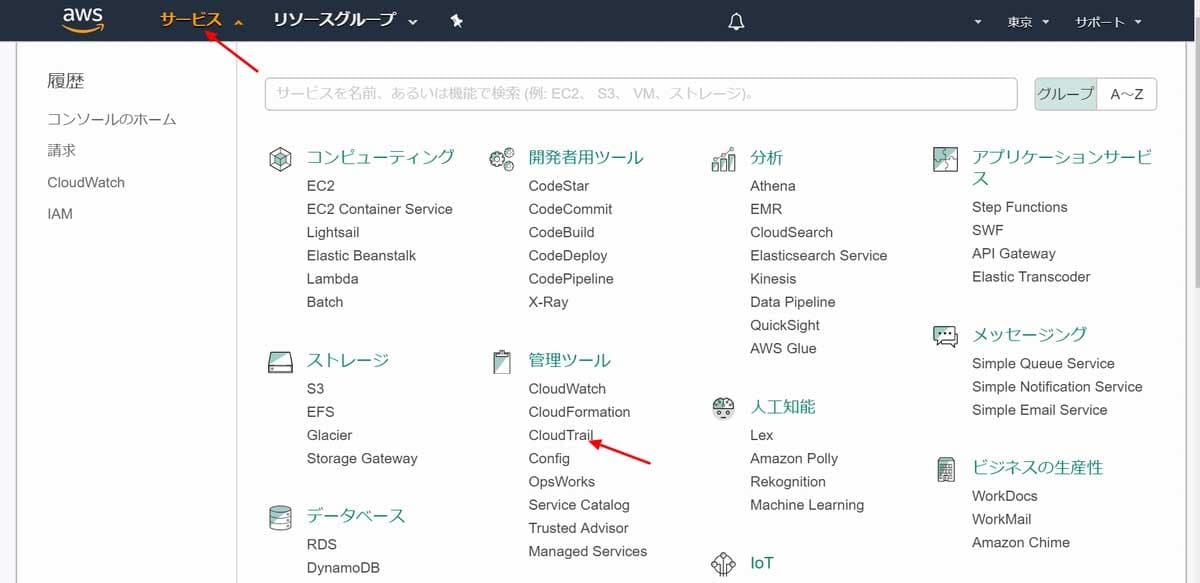Screen dimensions: 1200x583
Task: Collapse the サービス menu
Action: click(x=191, y=19)
